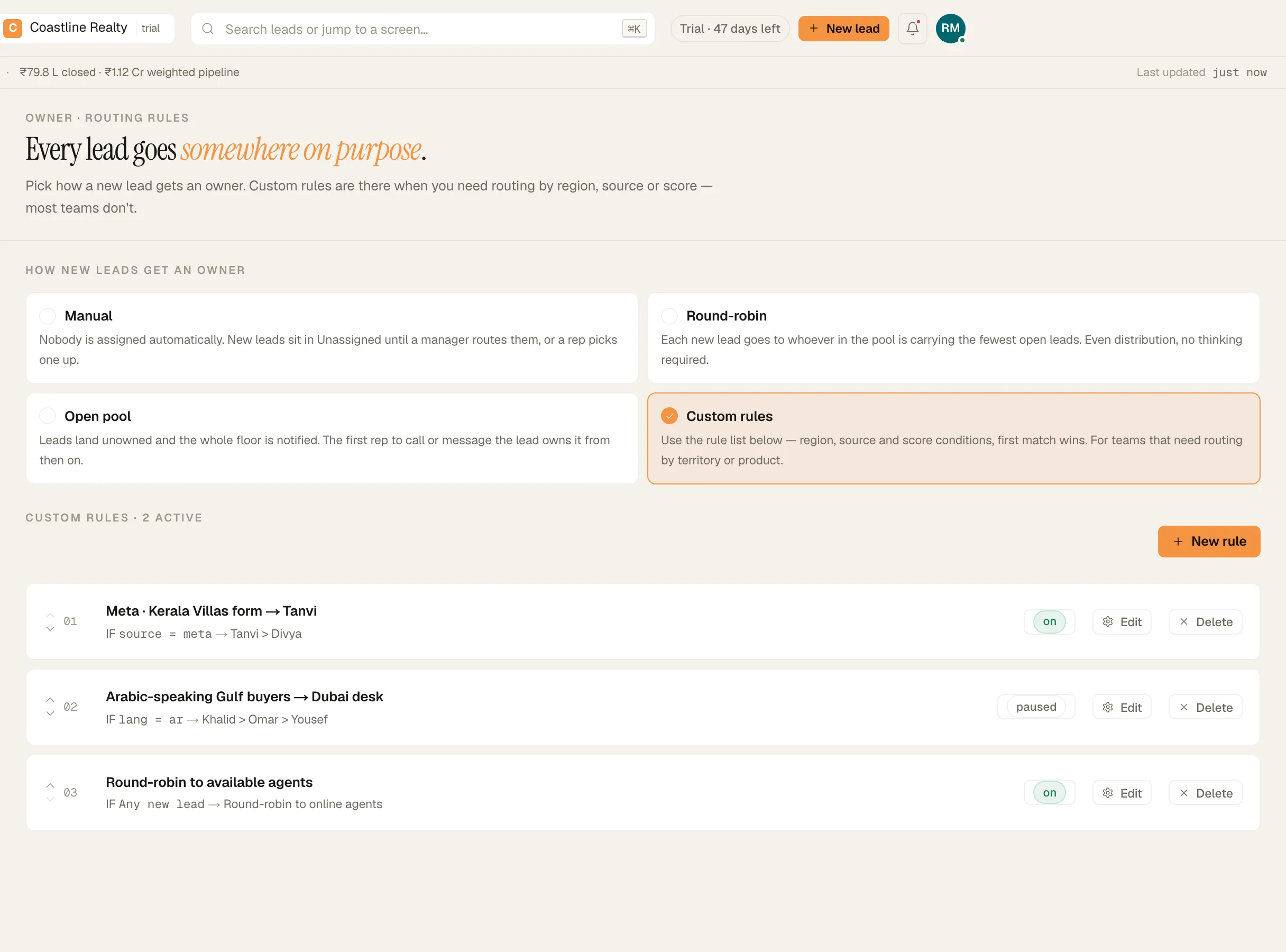Move rule 02 down with its arrow
The height and width of the screenshot is (952, 1286).
(50, 714)
